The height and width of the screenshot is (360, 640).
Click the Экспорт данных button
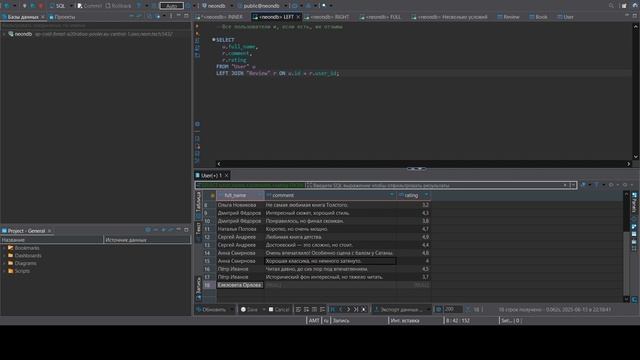tap(398, 309)
